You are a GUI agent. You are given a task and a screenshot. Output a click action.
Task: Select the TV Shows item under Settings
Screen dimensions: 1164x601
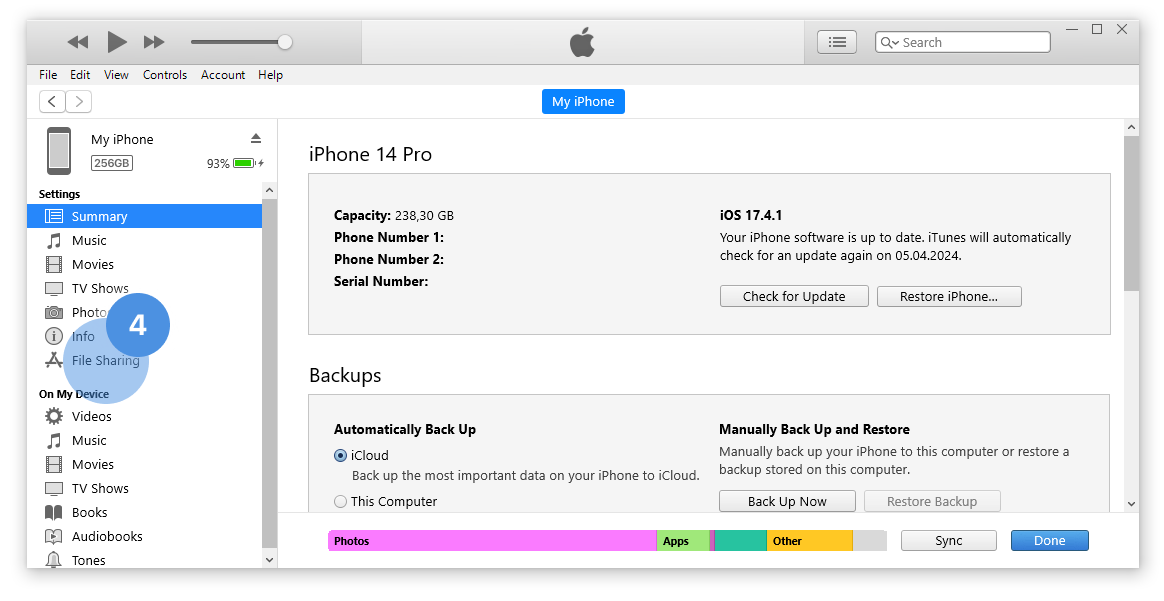pyautogui.click(x=100, y=288)
